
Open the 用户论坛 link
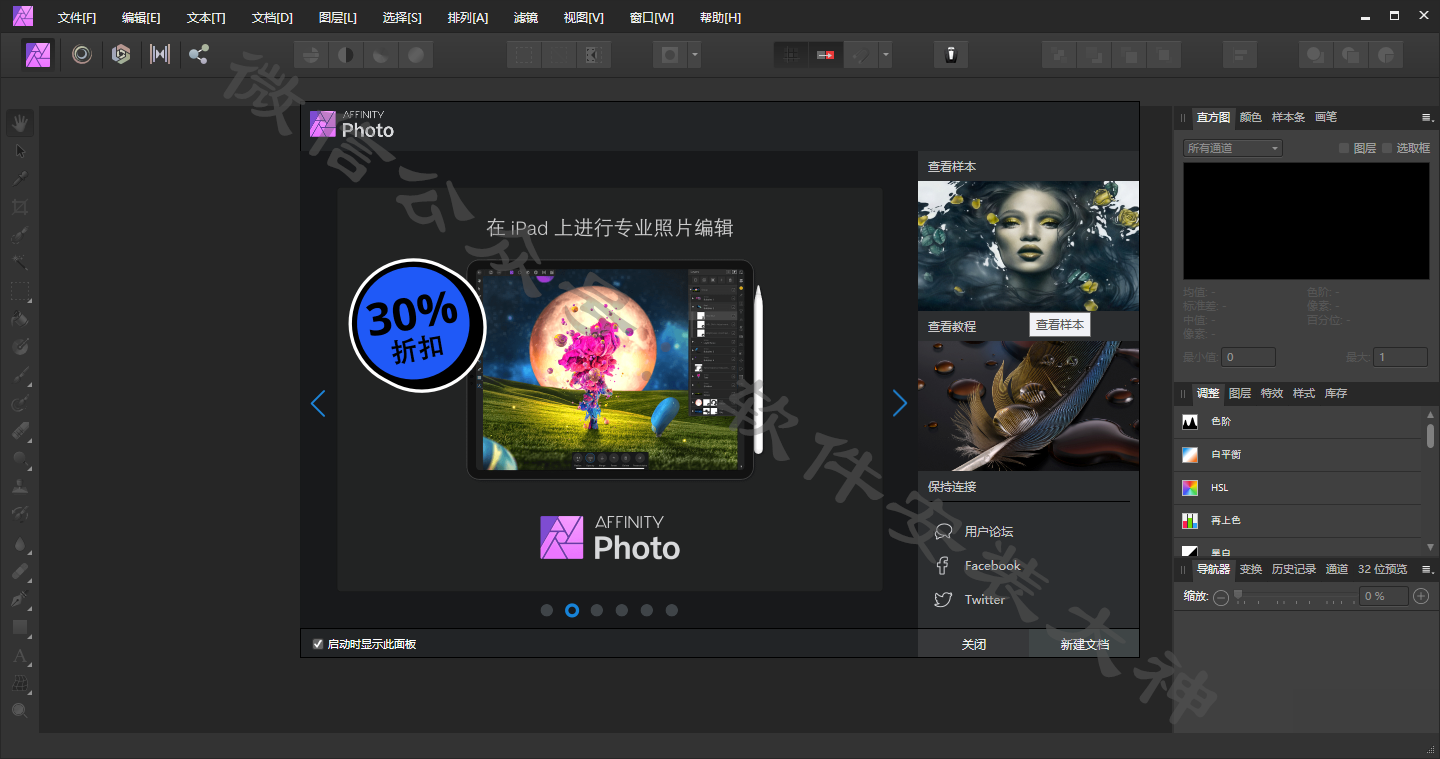tap(989, 532)
